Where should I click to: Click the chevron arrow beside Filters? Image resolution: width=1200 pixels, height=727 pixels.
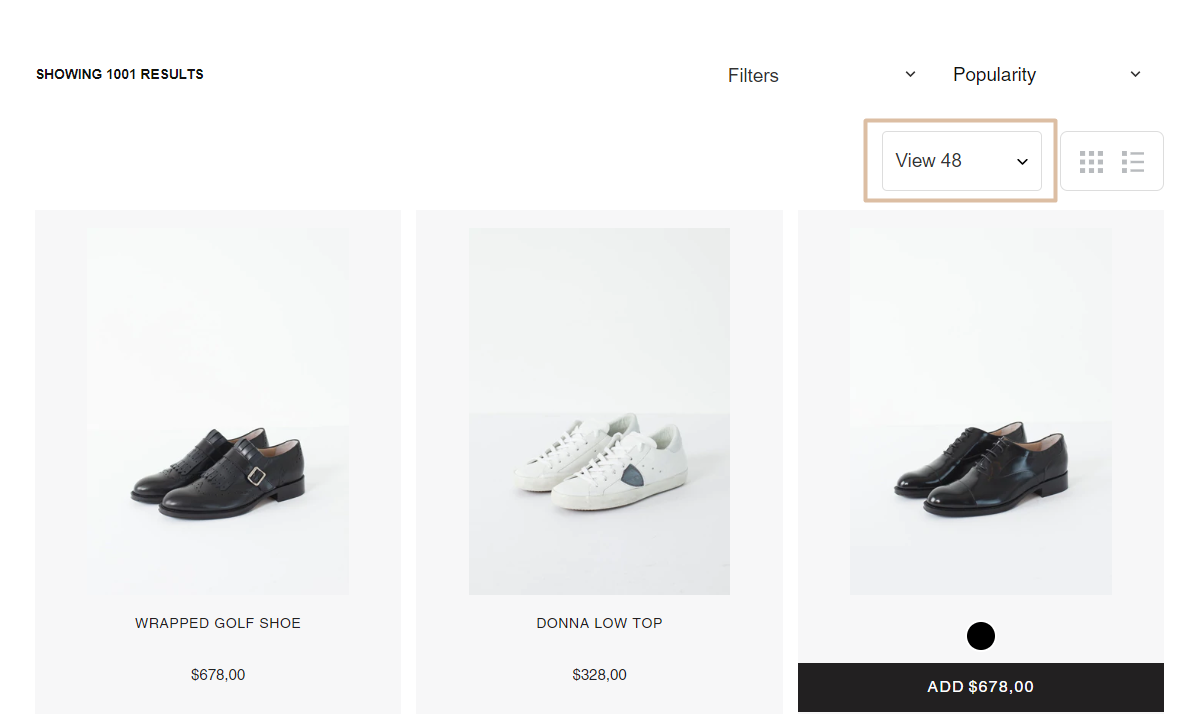tap(910, 74)
